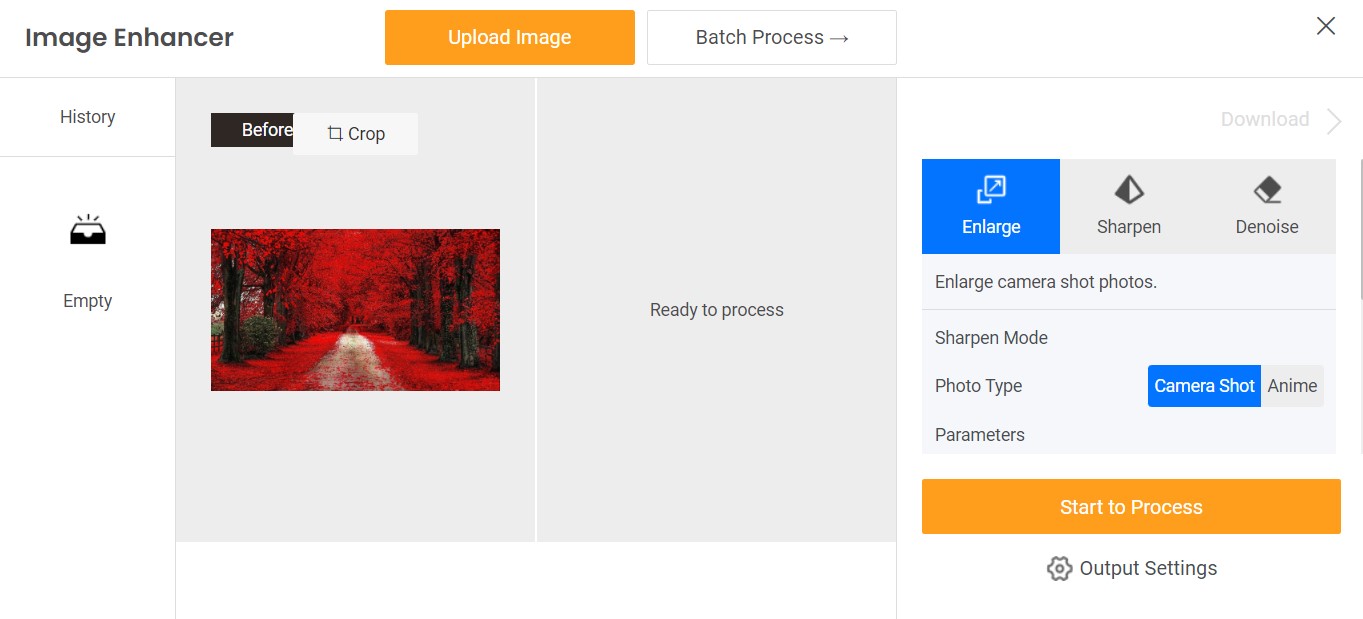Open the History panel
Image resolution: width=1363 pixels, height=619 pixels.
click(x=87, y=116)
